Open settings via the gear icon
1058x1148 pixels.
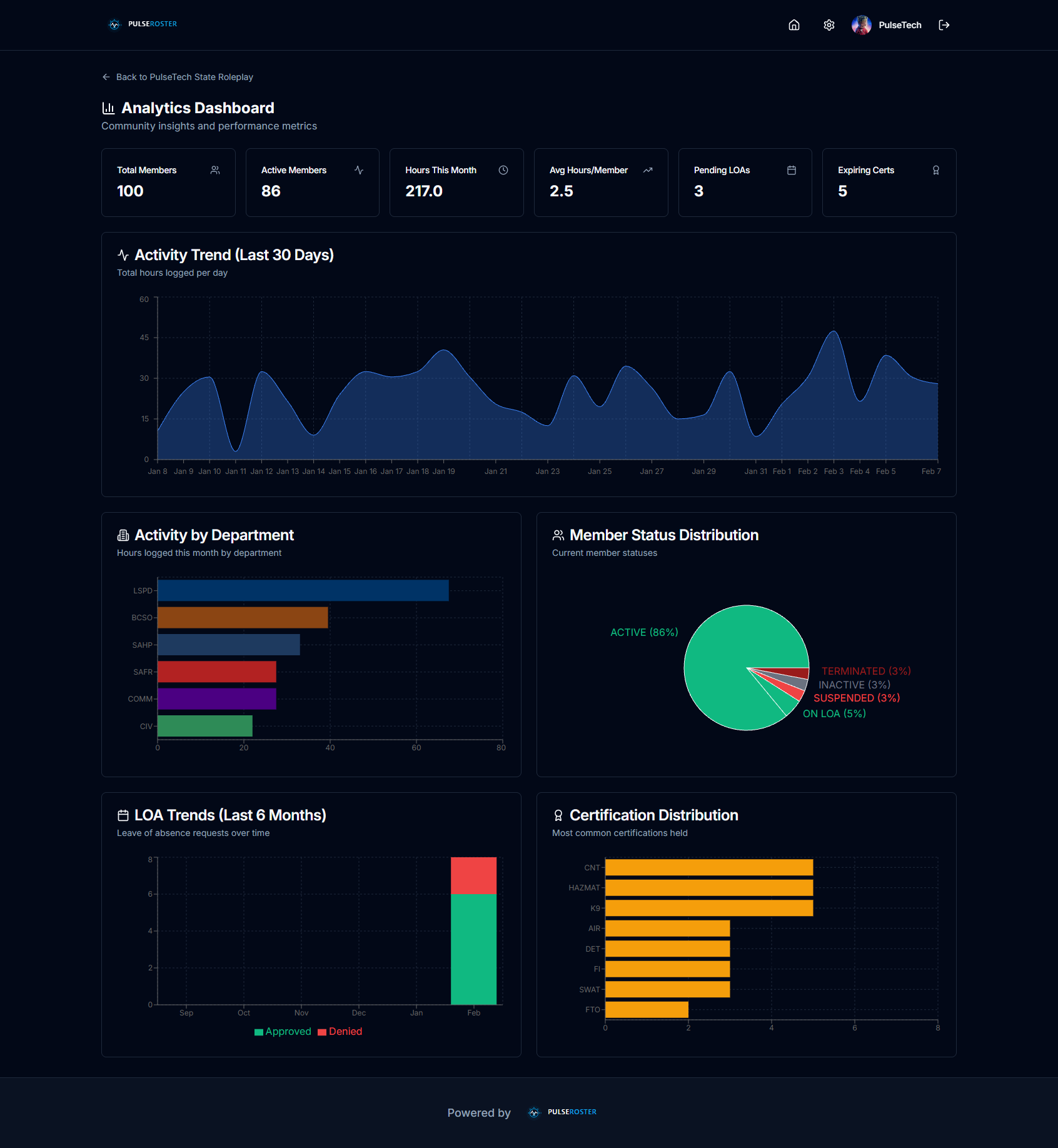pyautogui.click(x=829, y=25)
